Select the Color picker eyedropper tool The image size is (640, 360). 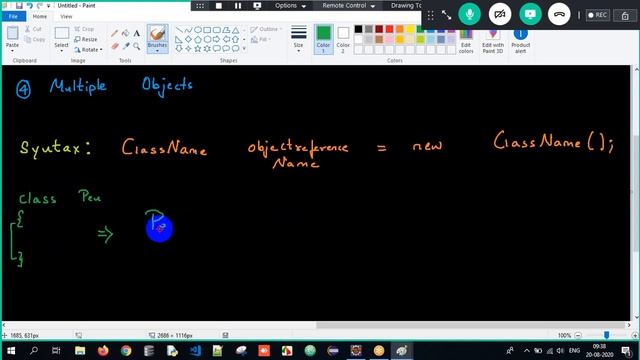(126, 47)
